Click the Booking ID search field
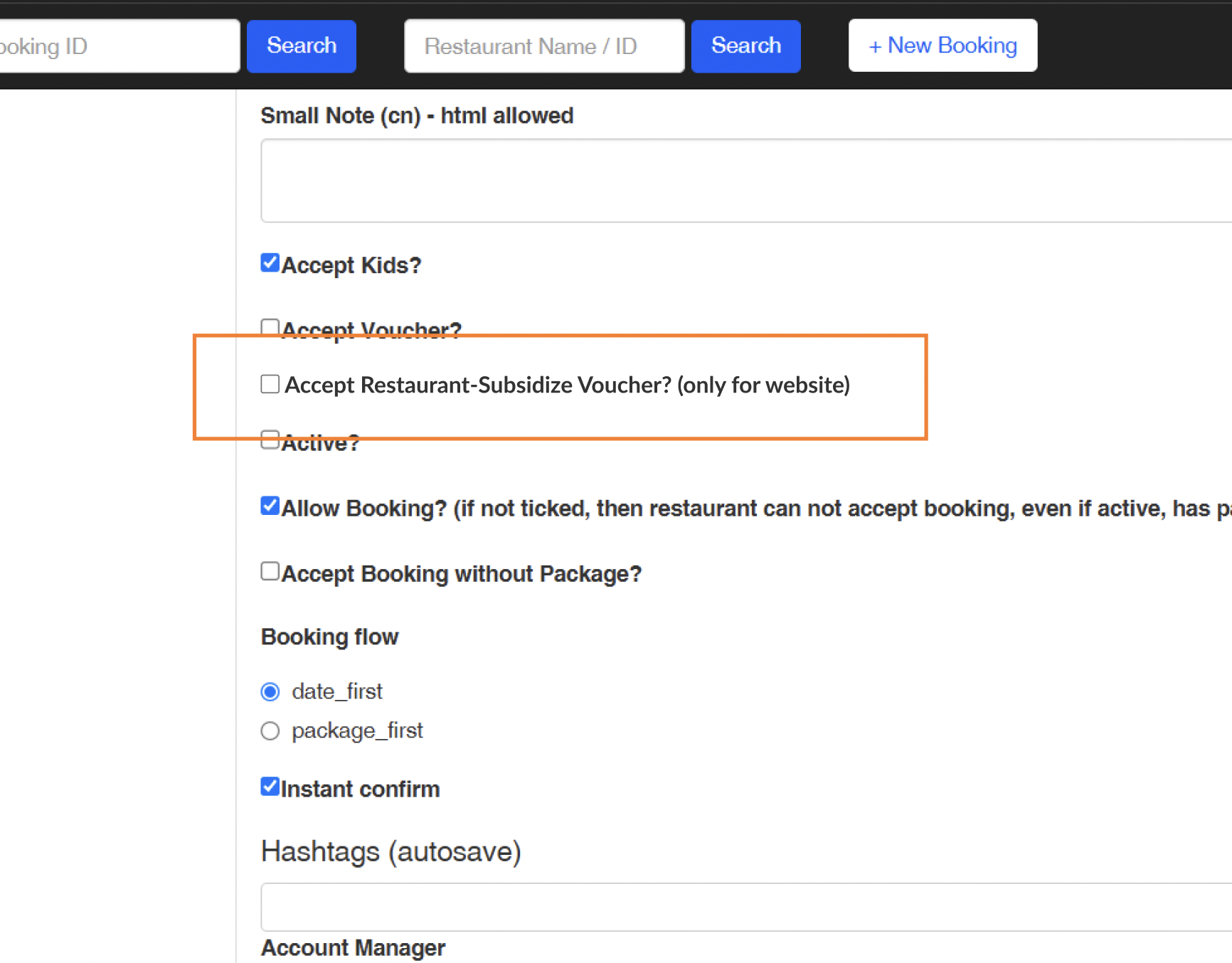 coord(117,46)
